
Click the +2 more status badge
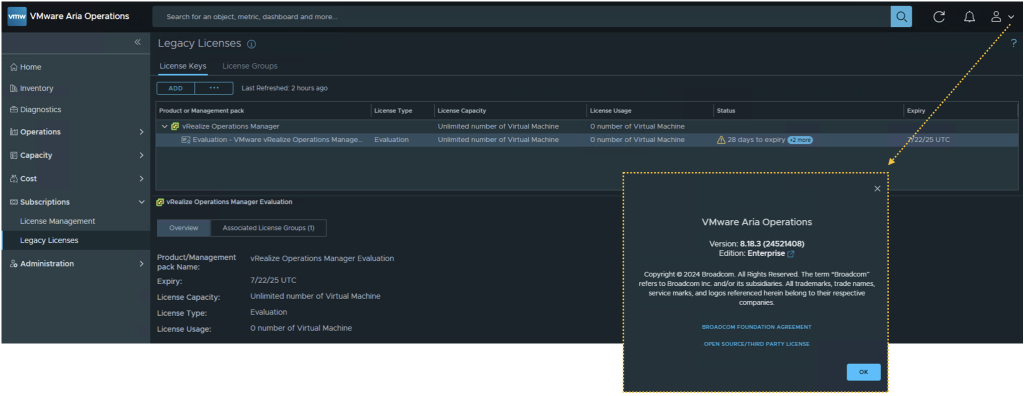click(800, 140)
